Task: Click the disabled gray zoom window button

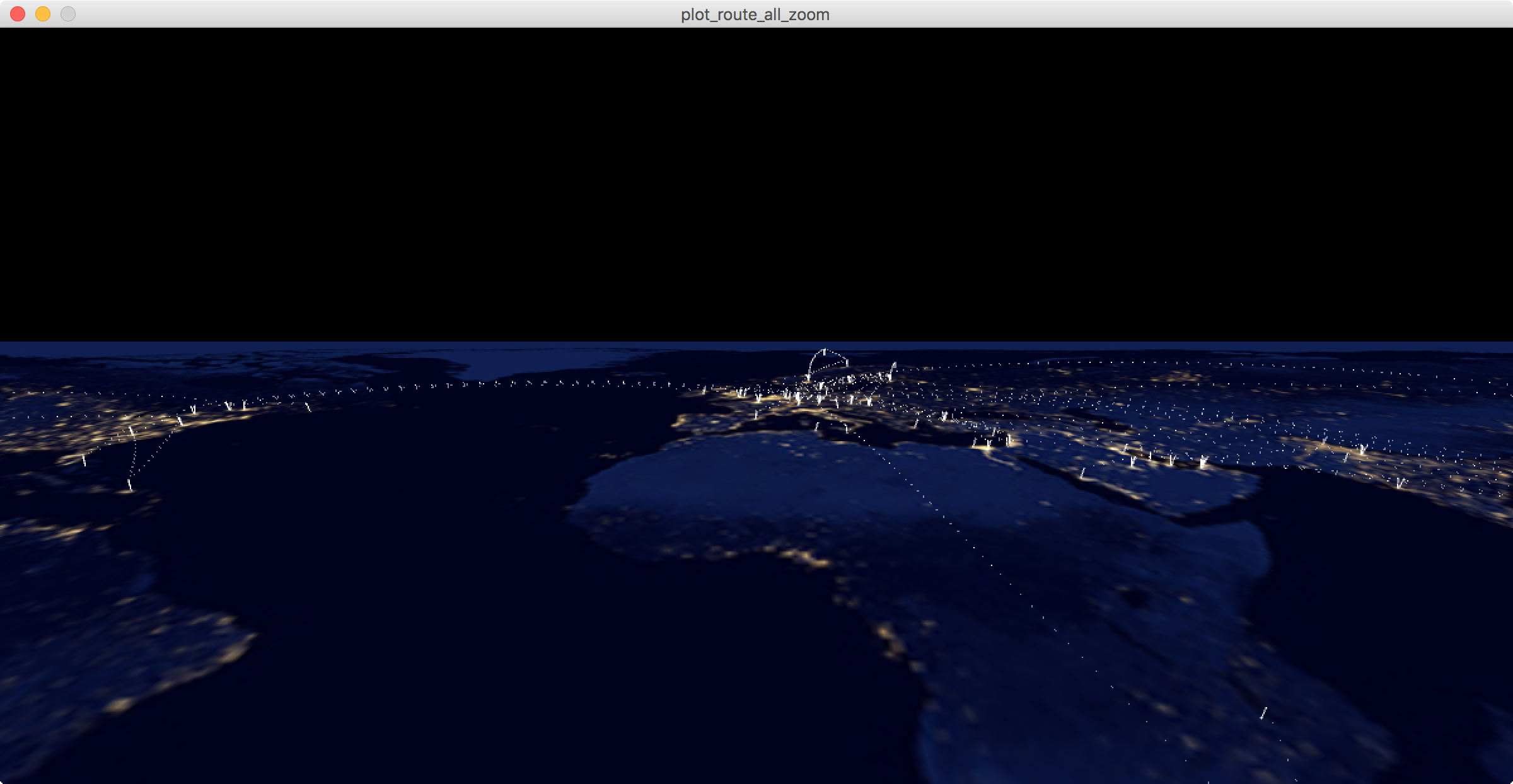Action: click(x=68, y=14)
